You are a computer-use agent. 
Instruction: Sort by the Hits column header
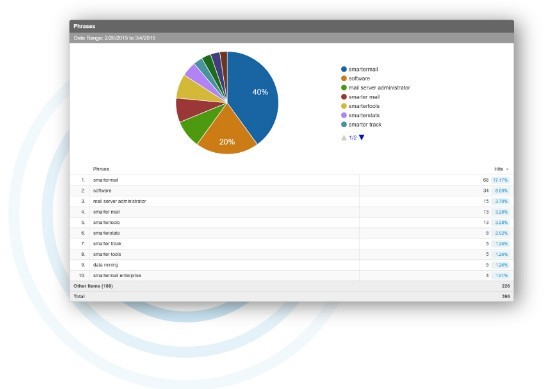(499, 169)
